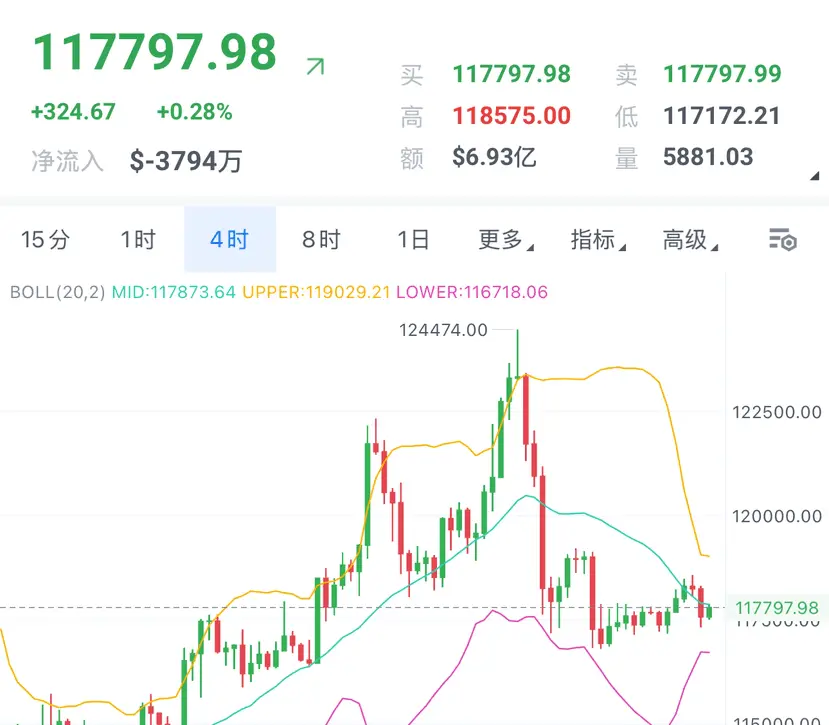Open the chart settings icon

pos(782,240)
